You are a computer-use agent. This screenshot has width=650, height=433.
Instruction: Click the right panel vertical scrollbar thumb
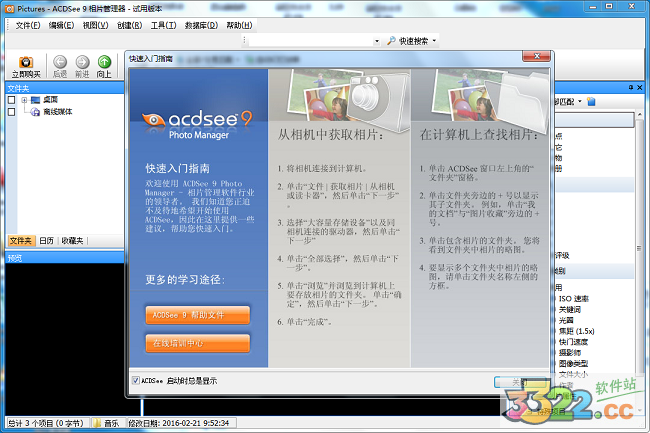[639, 249]
